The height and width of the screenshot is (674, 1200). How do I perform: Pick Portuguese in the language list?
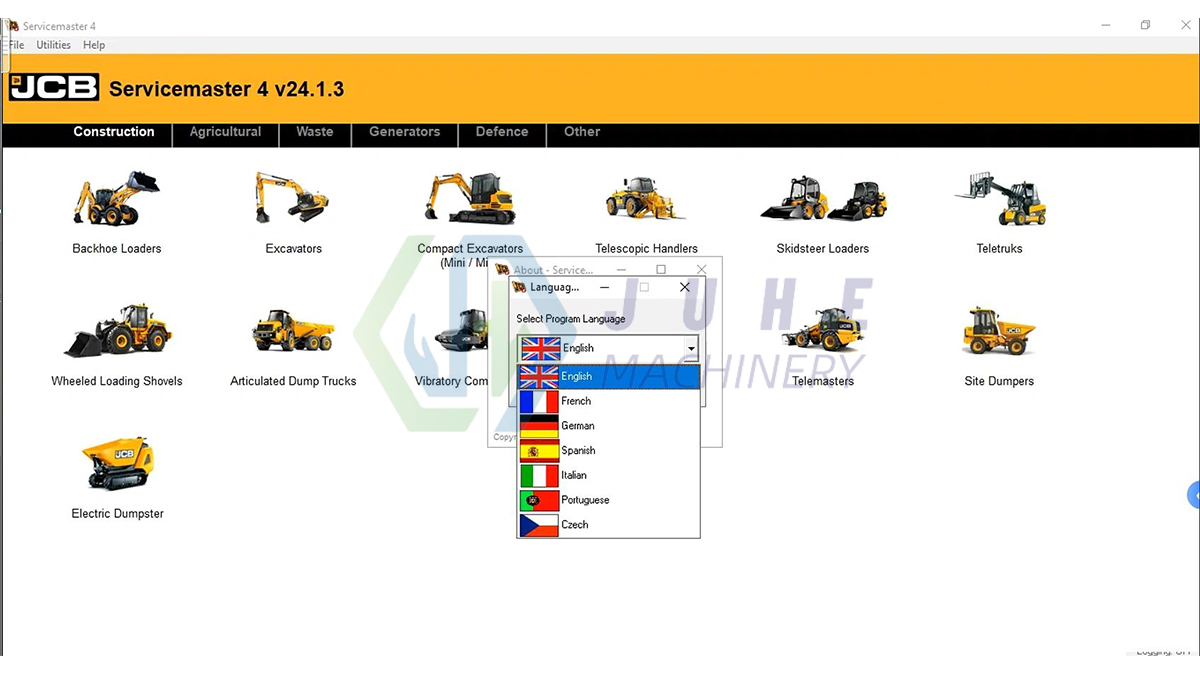coord(608,500)
